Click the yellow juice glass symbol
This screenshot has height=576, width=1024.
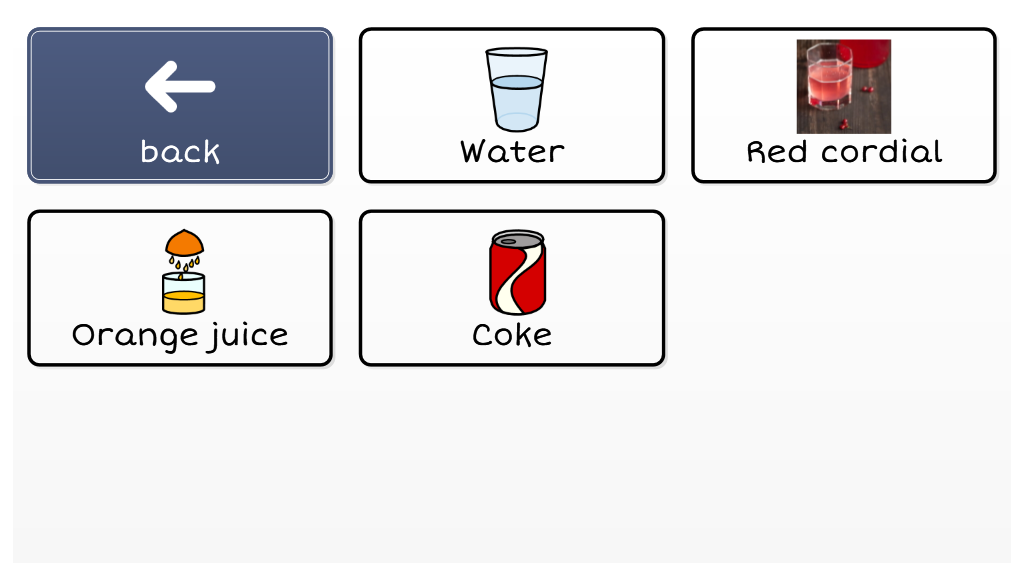184,293
